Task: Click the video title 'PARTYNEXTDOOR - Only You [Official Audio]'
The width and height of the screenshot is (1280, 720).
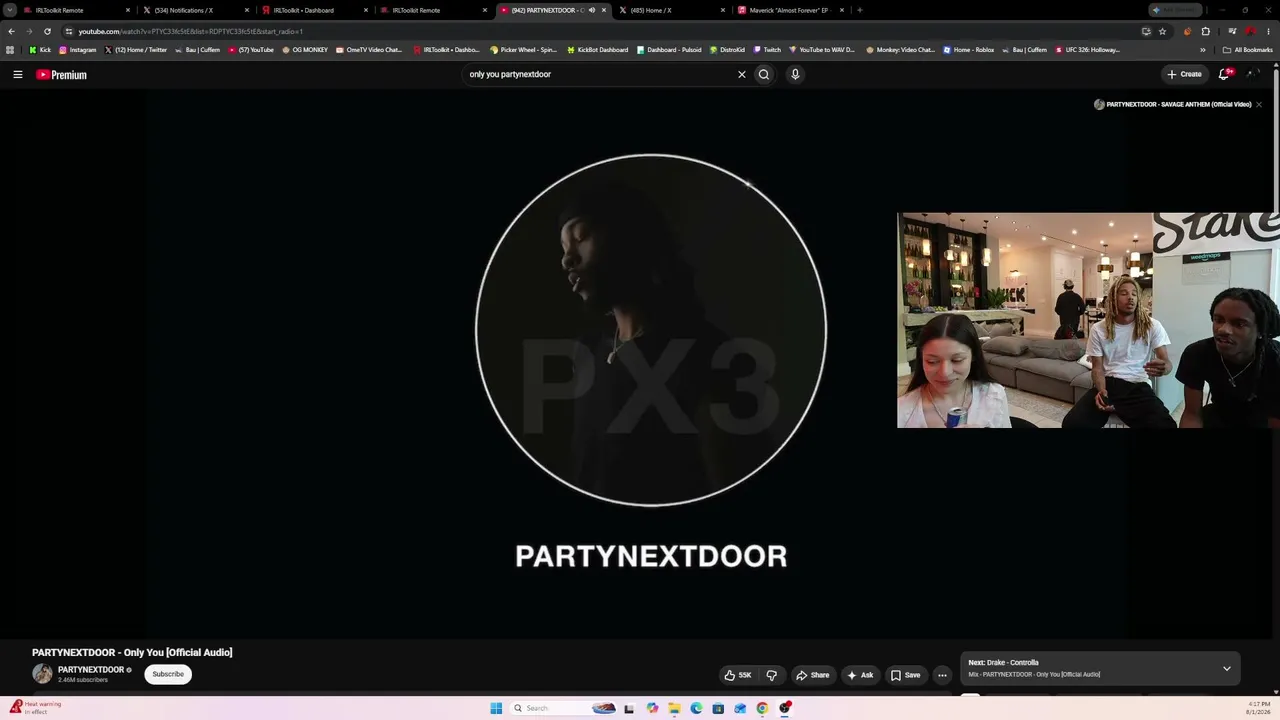Action: point(132,652)
